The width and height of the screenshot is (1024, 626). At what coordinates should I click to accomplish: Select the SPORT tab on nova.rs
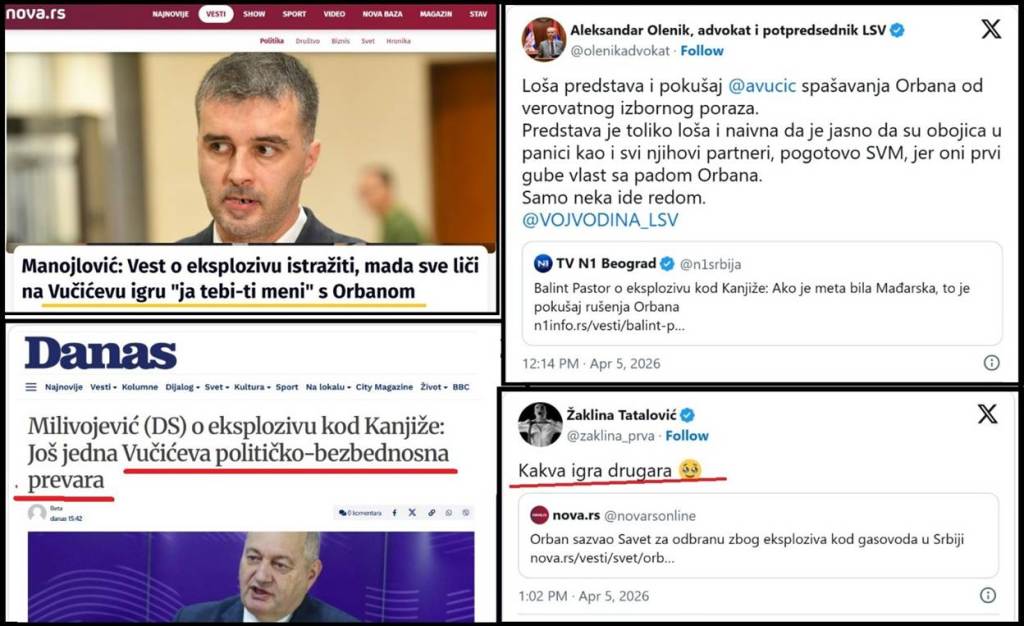point(294,14)
